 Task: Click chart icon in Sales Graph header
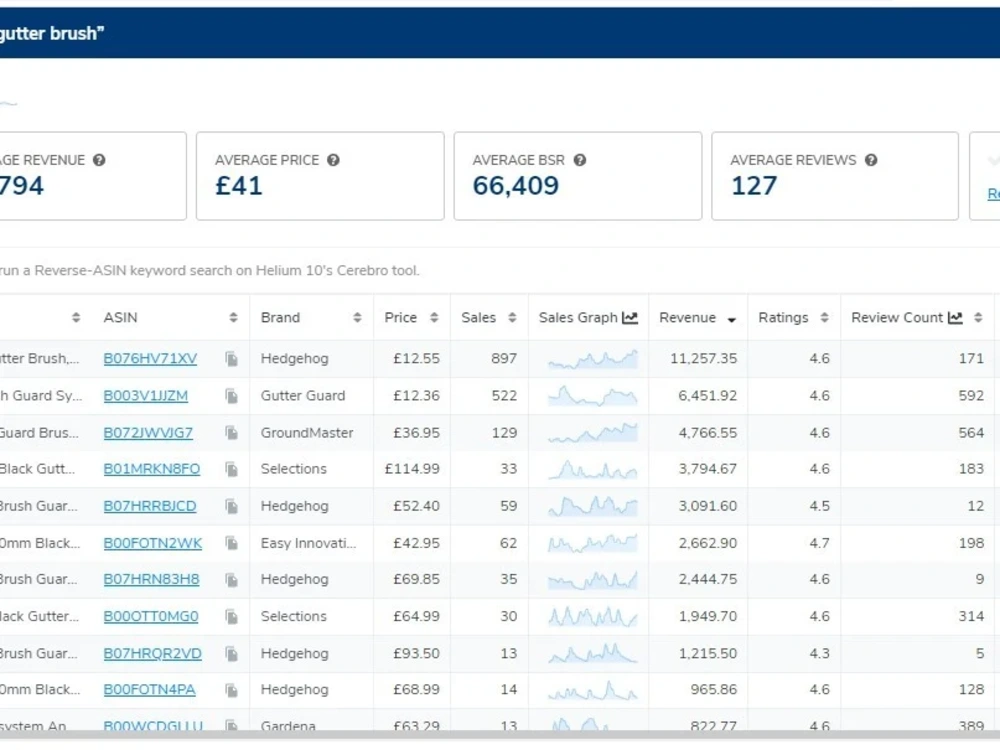[x=630, y=318]
